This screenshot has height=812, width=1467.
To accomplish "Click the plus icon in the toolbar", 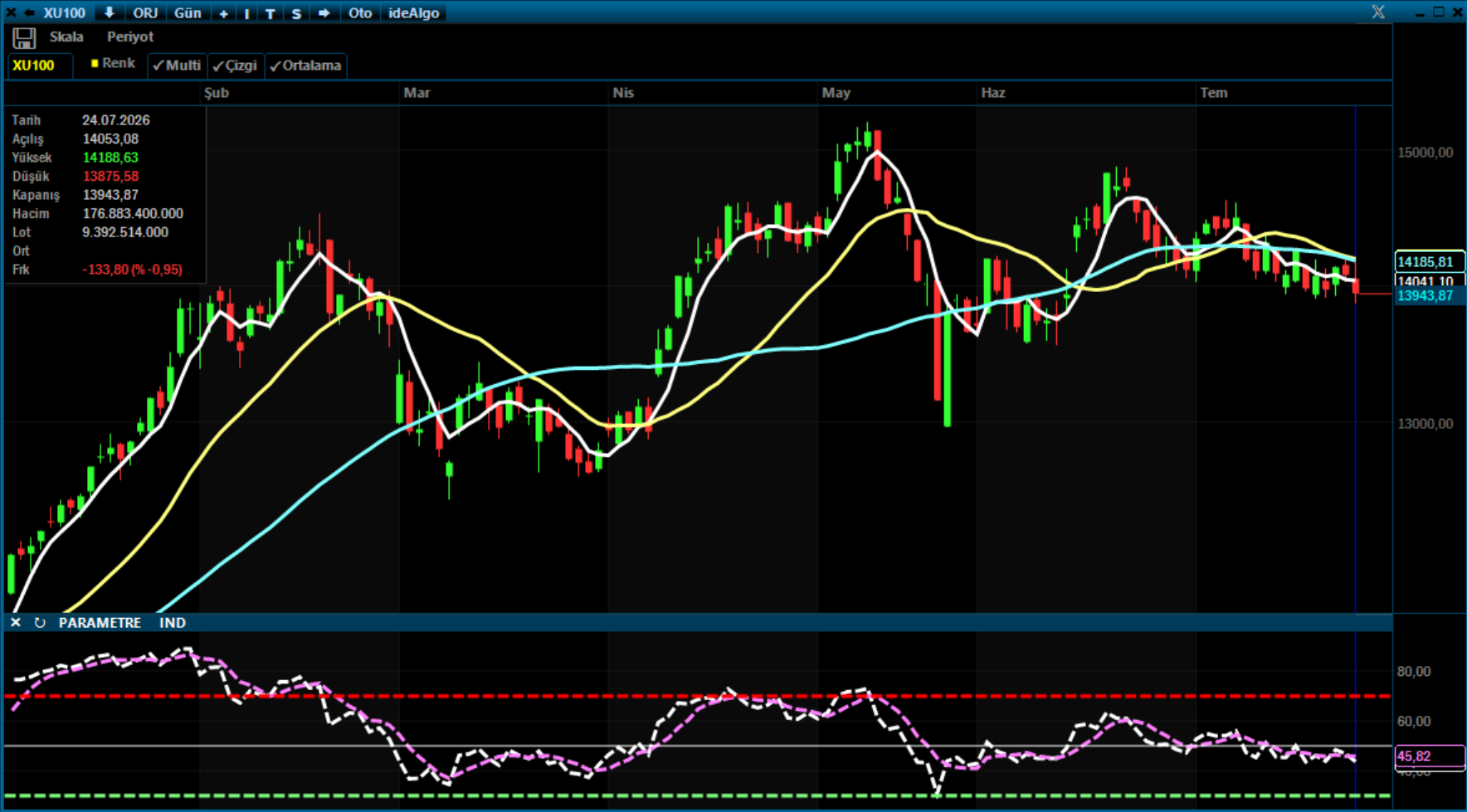I will point(223,13).
